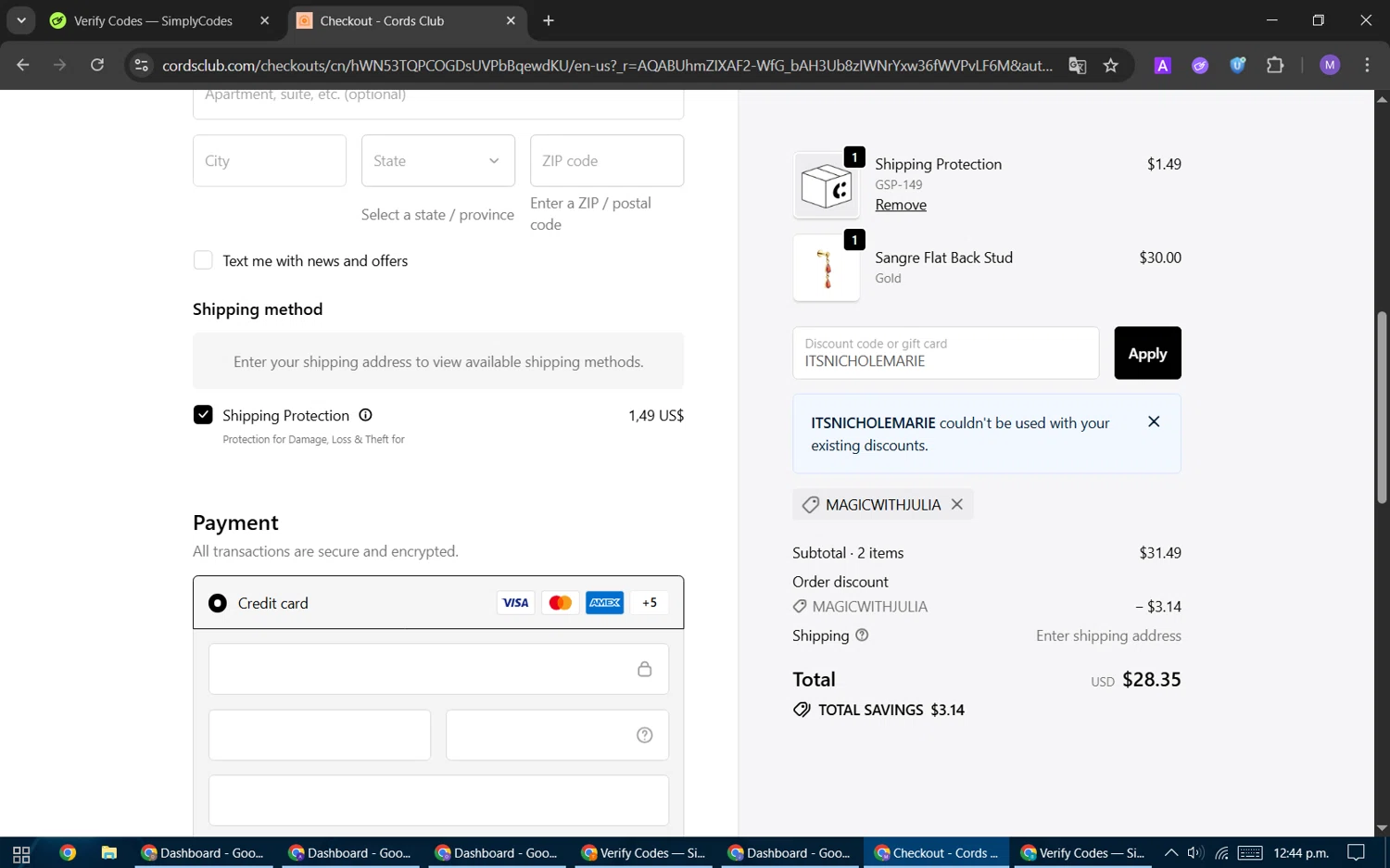Select the Checkout - Cords Club tab
The width and height of the screenshot is (1390, 868).
(x=407, y=20)
